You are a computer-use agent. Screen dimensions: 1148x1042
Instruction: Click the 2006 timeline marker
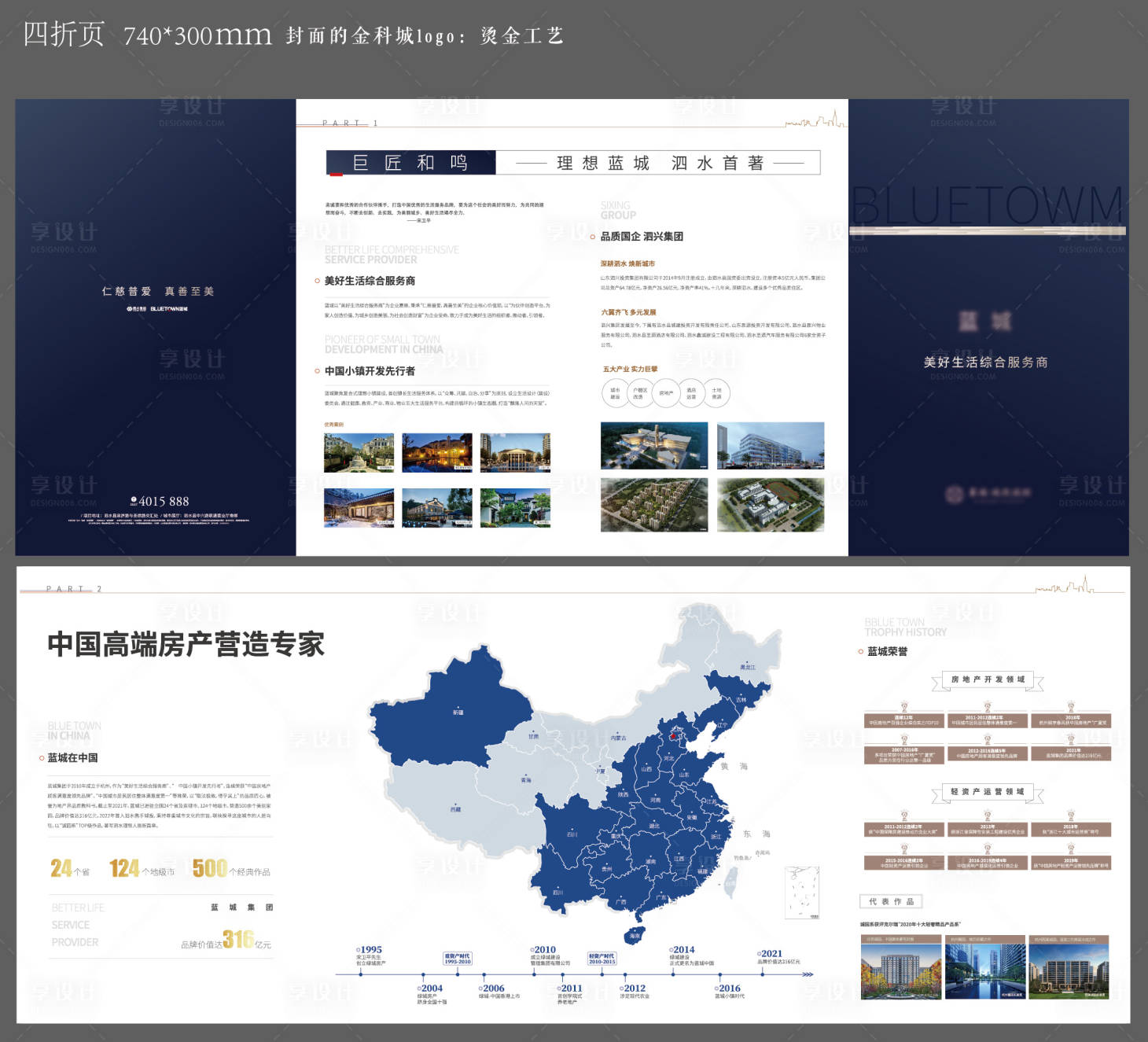click(x=491, y=989)
